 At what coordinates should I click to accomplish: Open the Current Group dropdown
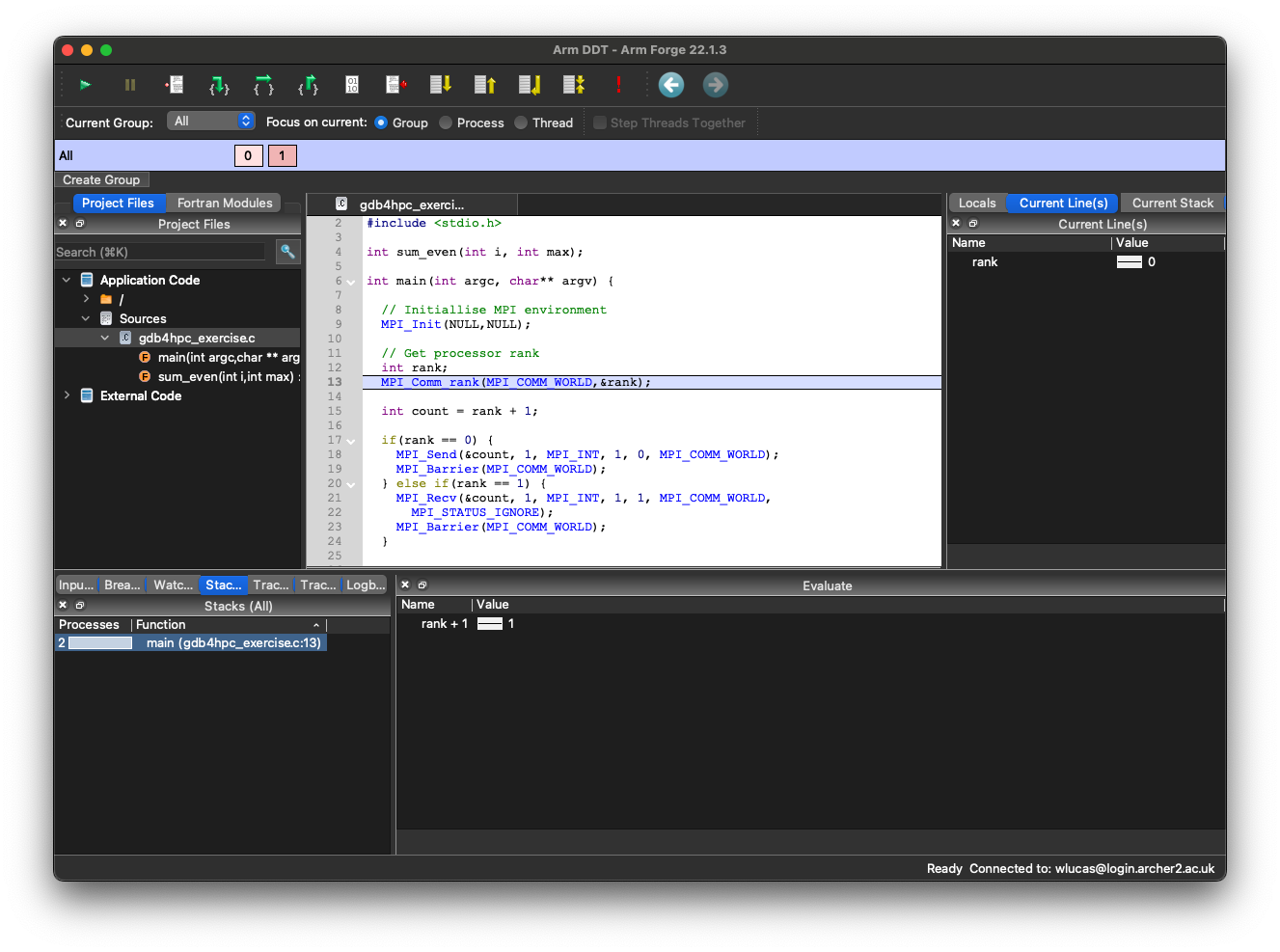click(x=210, y=121)
